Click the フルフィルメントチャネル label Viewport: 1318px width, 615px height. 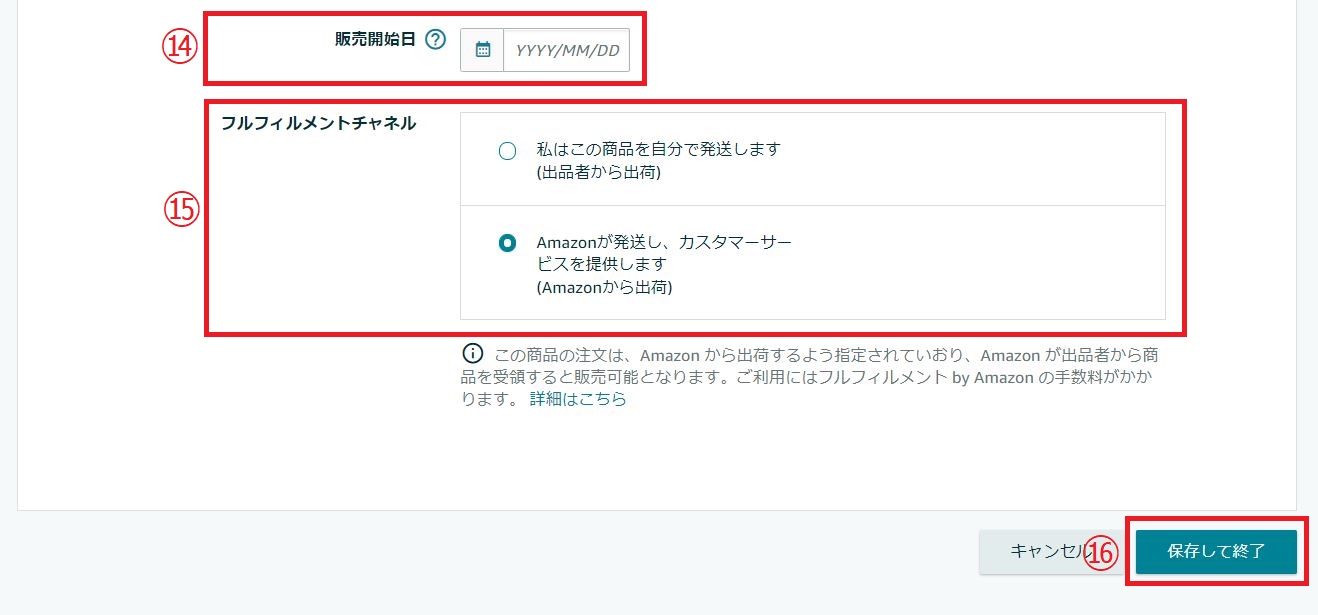click(x=319, y=123)
